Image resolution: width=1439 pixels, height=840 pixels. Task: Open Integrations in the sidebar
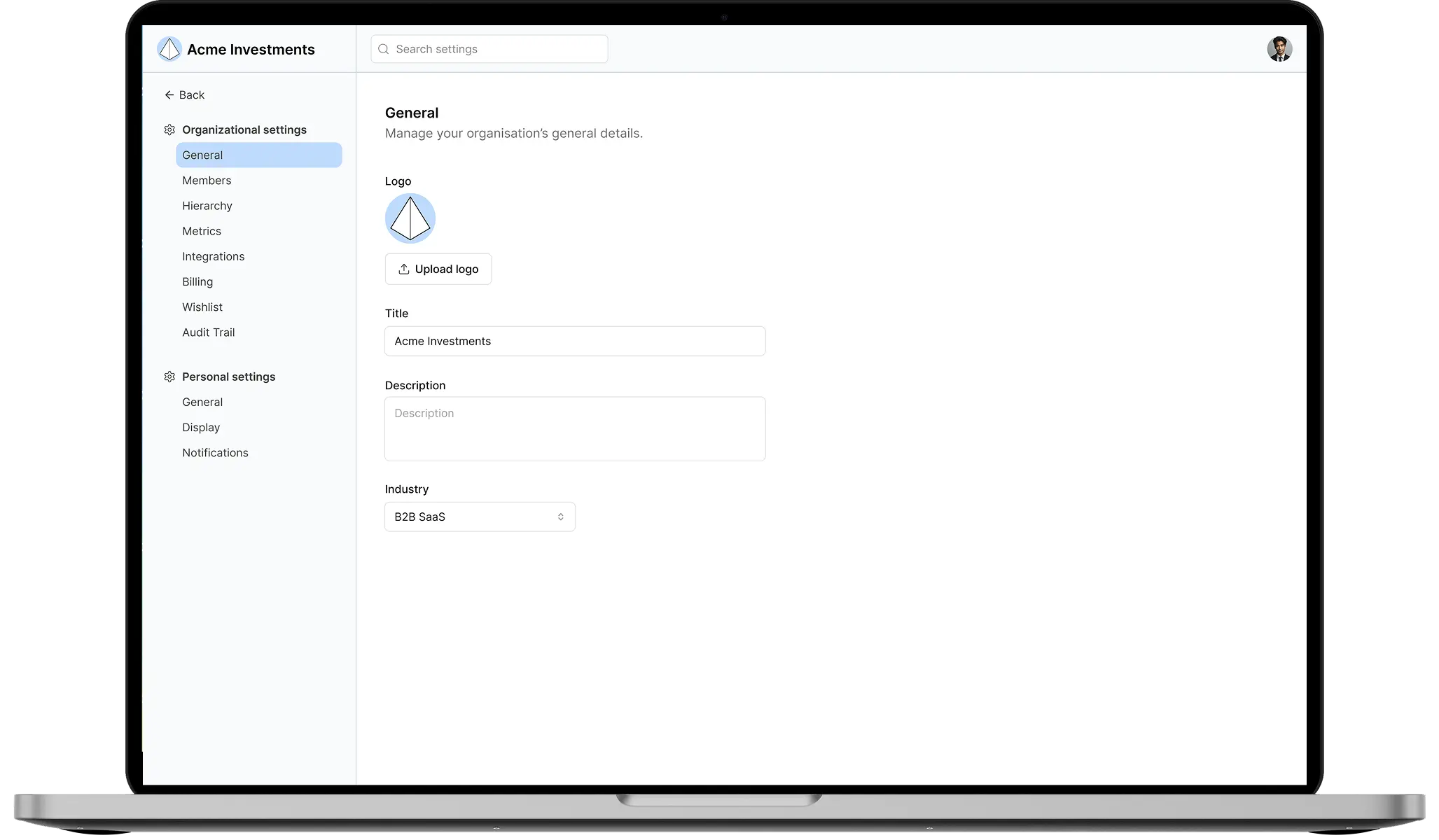(x=214, y=257)
